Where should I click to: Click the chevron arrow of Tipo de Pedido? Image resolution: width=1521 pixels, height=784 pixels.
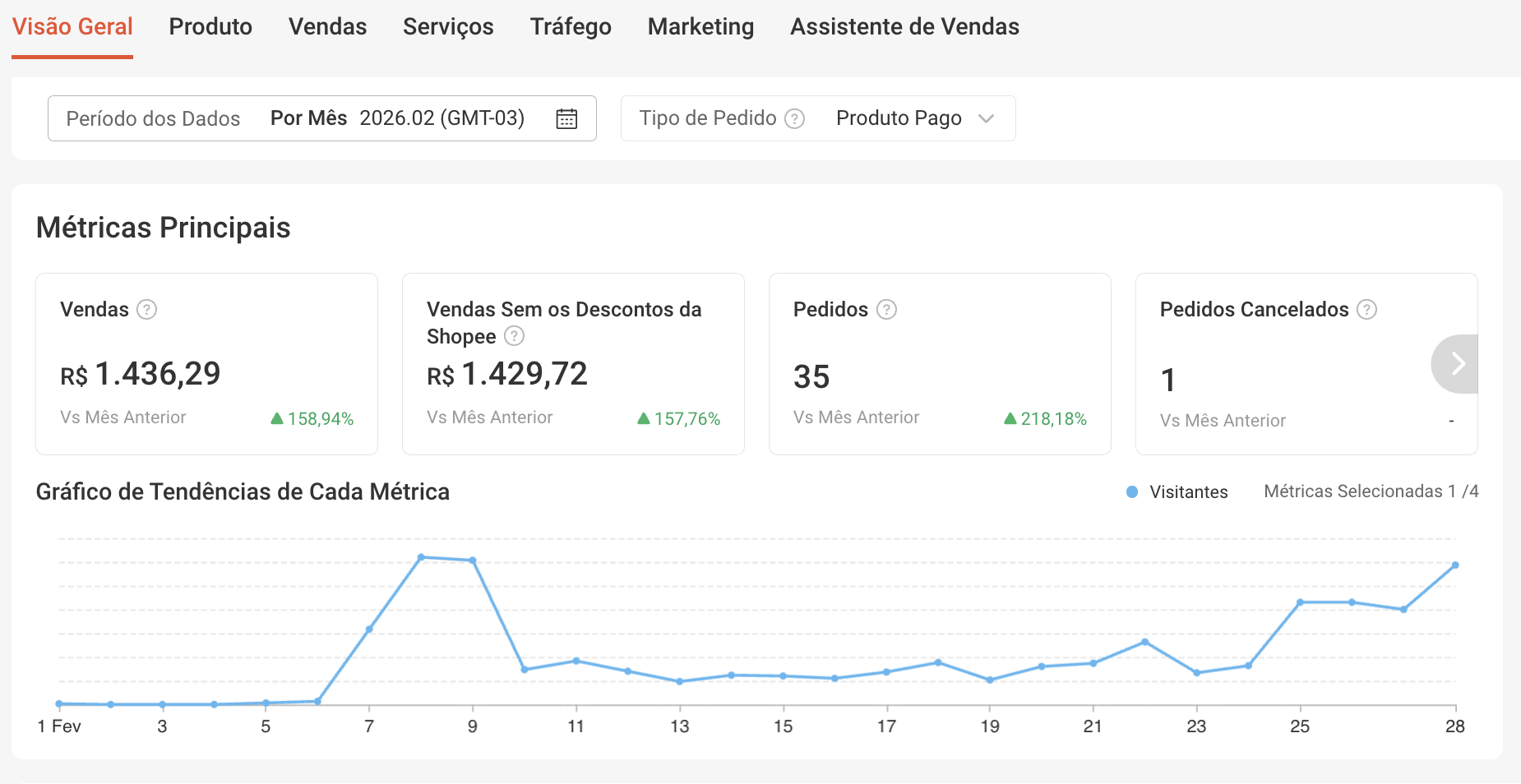[987, 118]
